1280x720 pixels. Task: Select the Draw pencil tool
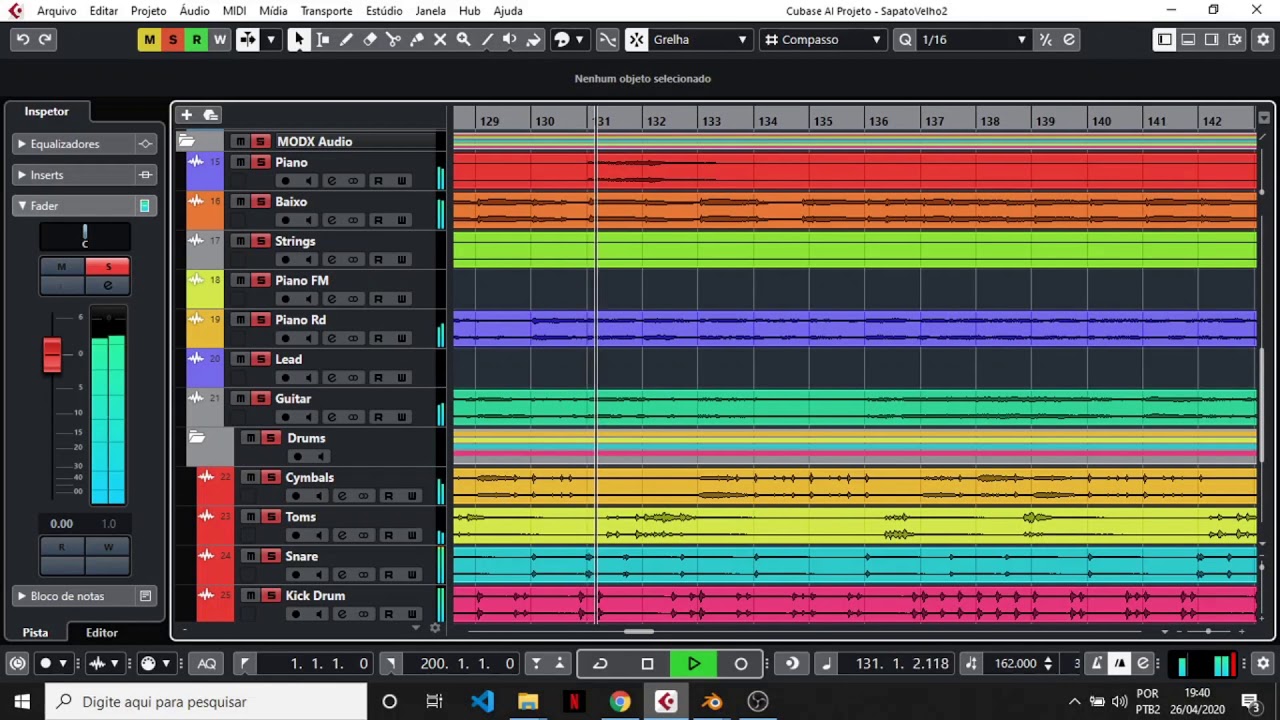point(346,40)
